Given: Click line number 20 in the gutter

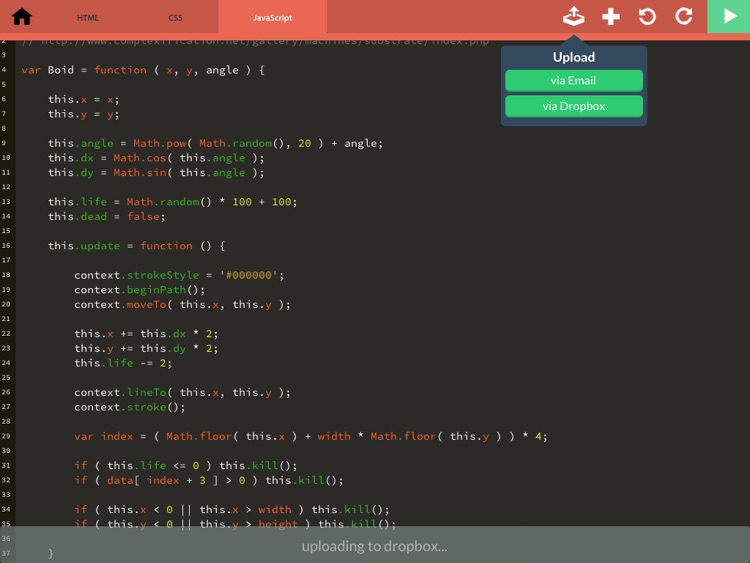Looking at the screenshot, I should 6,304.
